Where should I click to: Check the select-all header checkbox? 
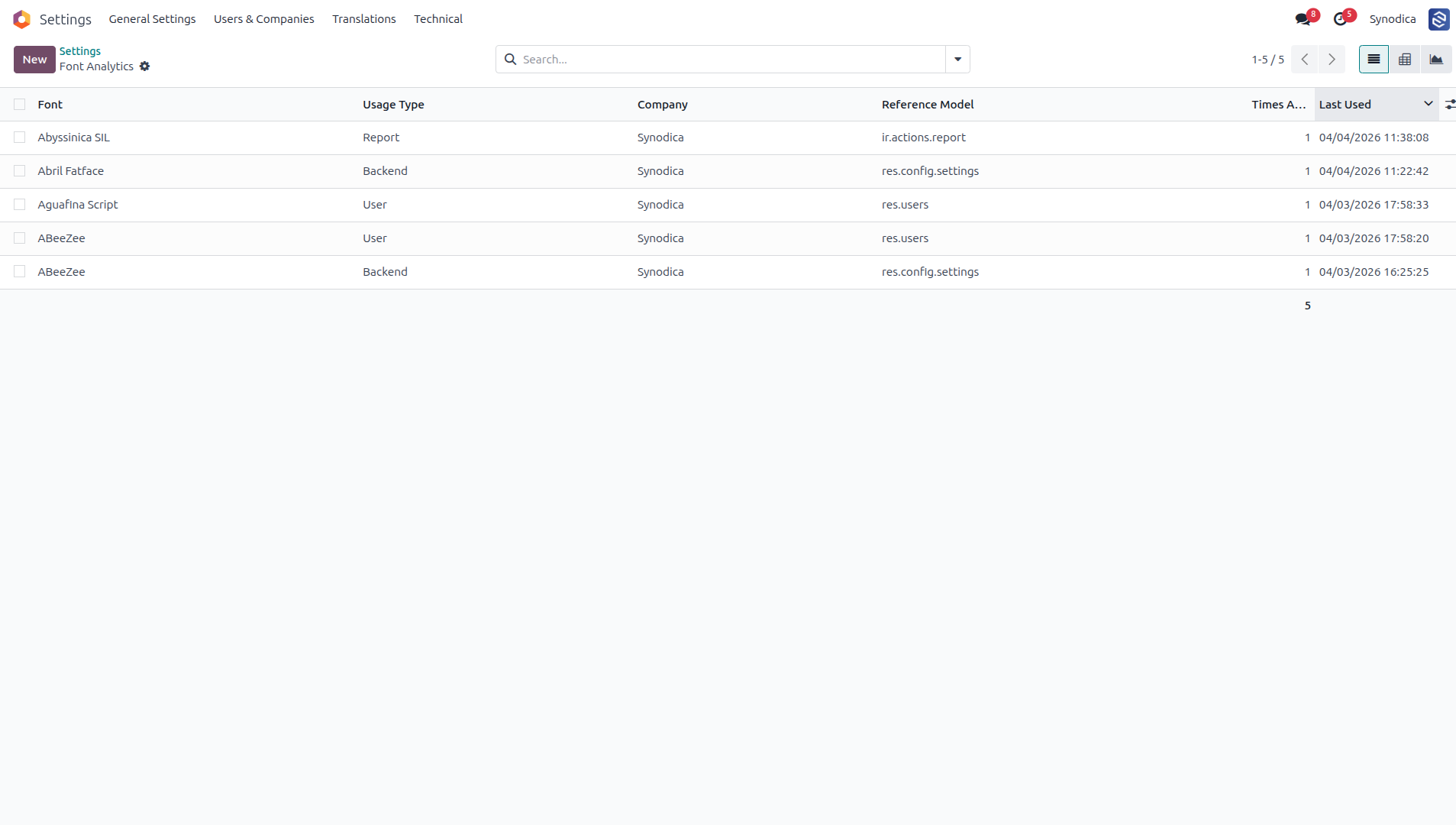(20, 105)
